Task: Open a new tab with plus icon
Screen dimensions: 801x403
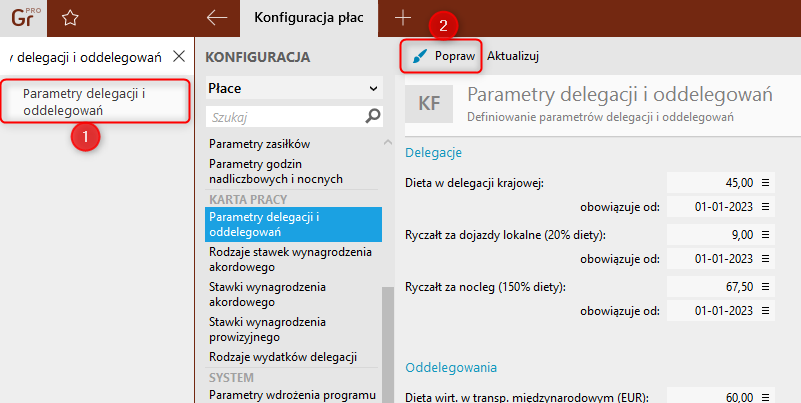Action: (402, 18)
